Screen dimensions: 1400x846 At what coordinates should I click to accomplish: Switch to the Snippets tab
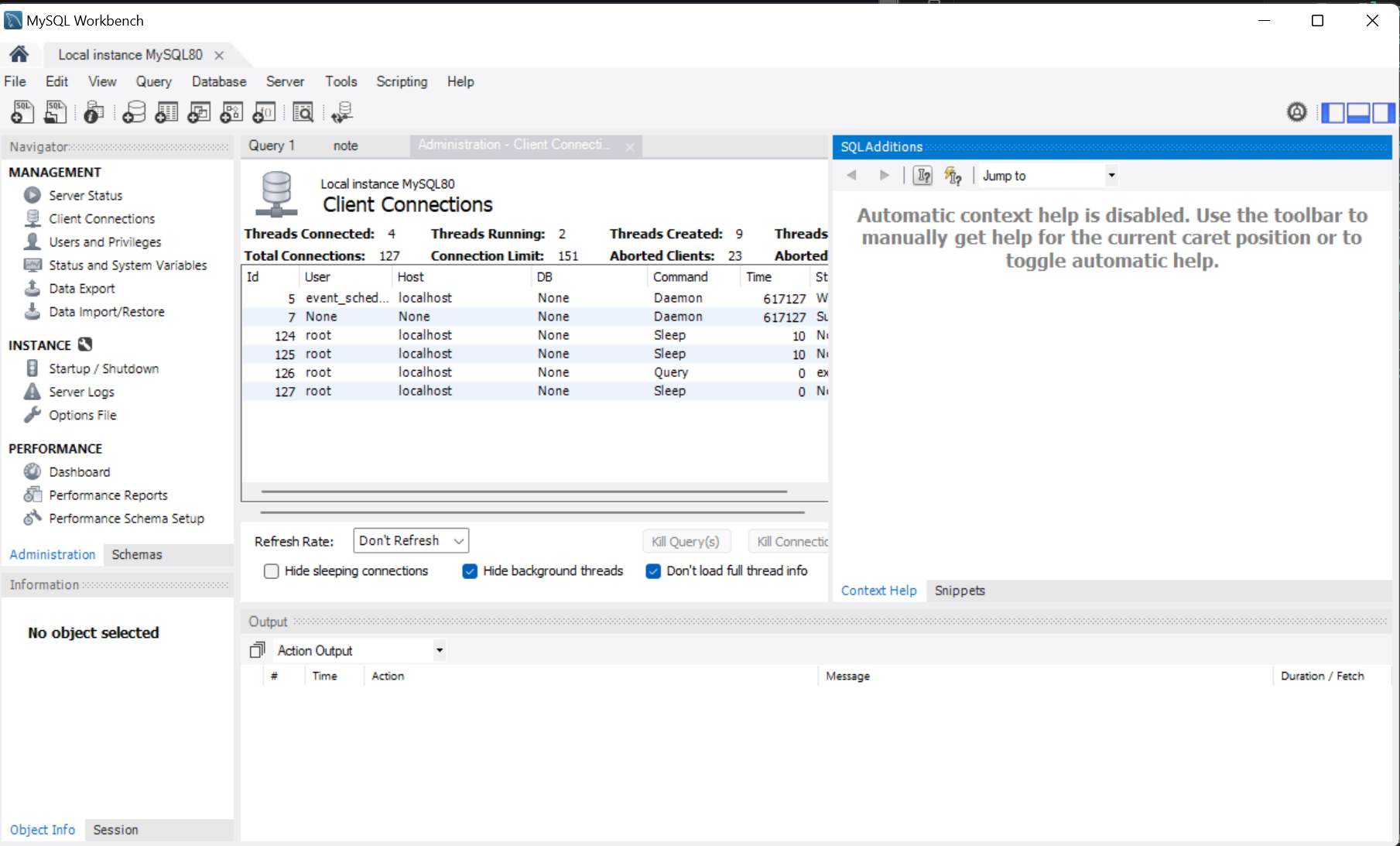pos(960,591)
